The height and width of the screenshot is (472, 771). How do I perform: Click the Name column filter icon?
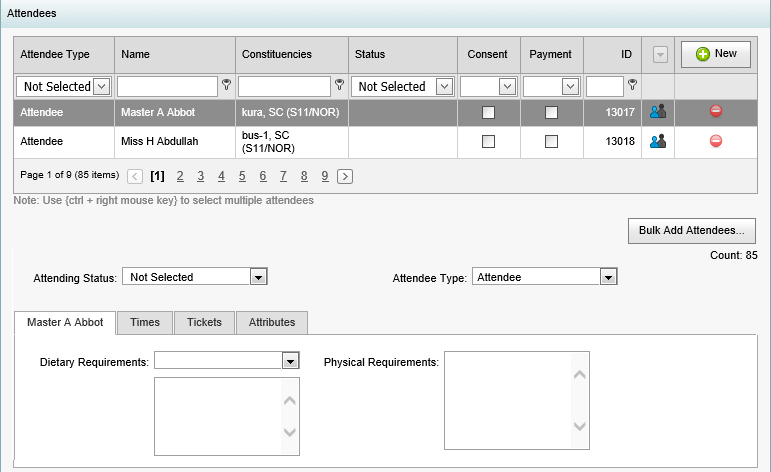(x=226, y=85)
